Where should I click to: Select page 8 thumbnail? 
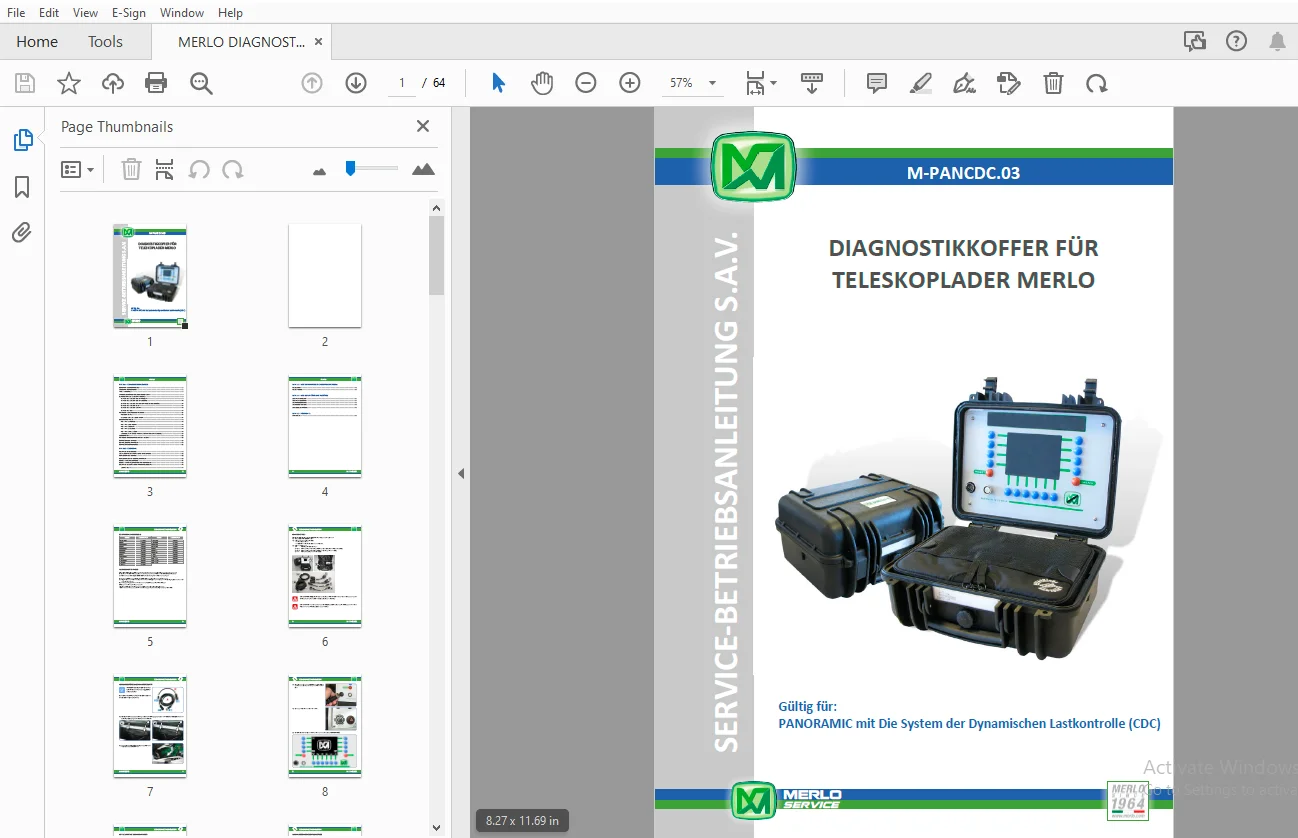[325, 727]
